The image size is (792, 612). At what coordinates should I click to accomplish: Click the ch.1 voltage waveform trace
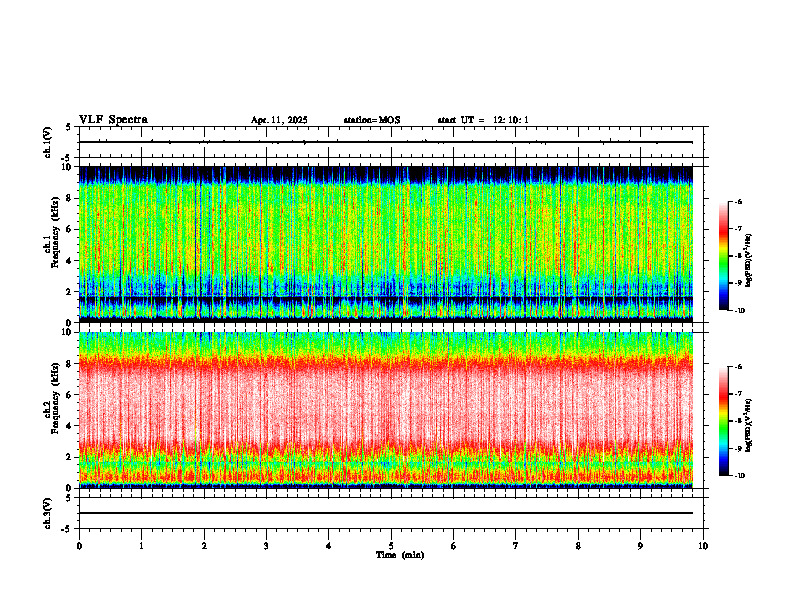[x=386, y=142]
